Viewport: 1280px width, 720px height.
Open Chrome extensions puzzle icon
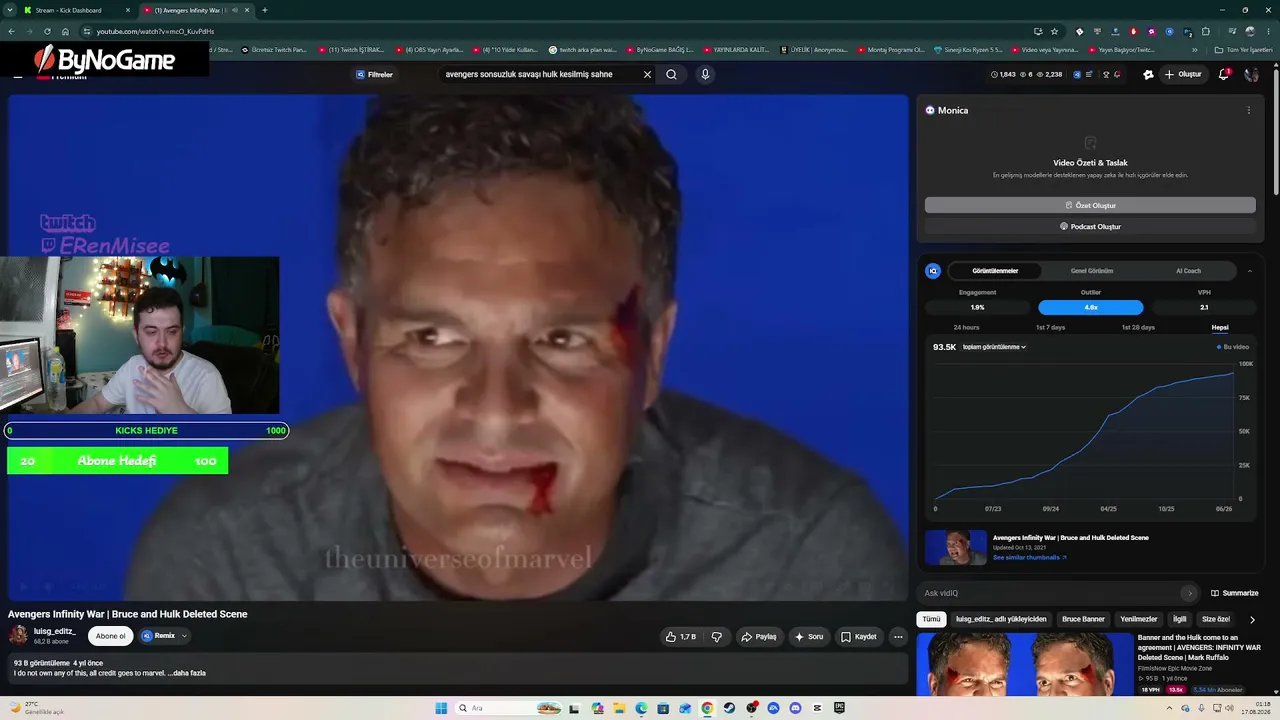(x=1206, y=31)
